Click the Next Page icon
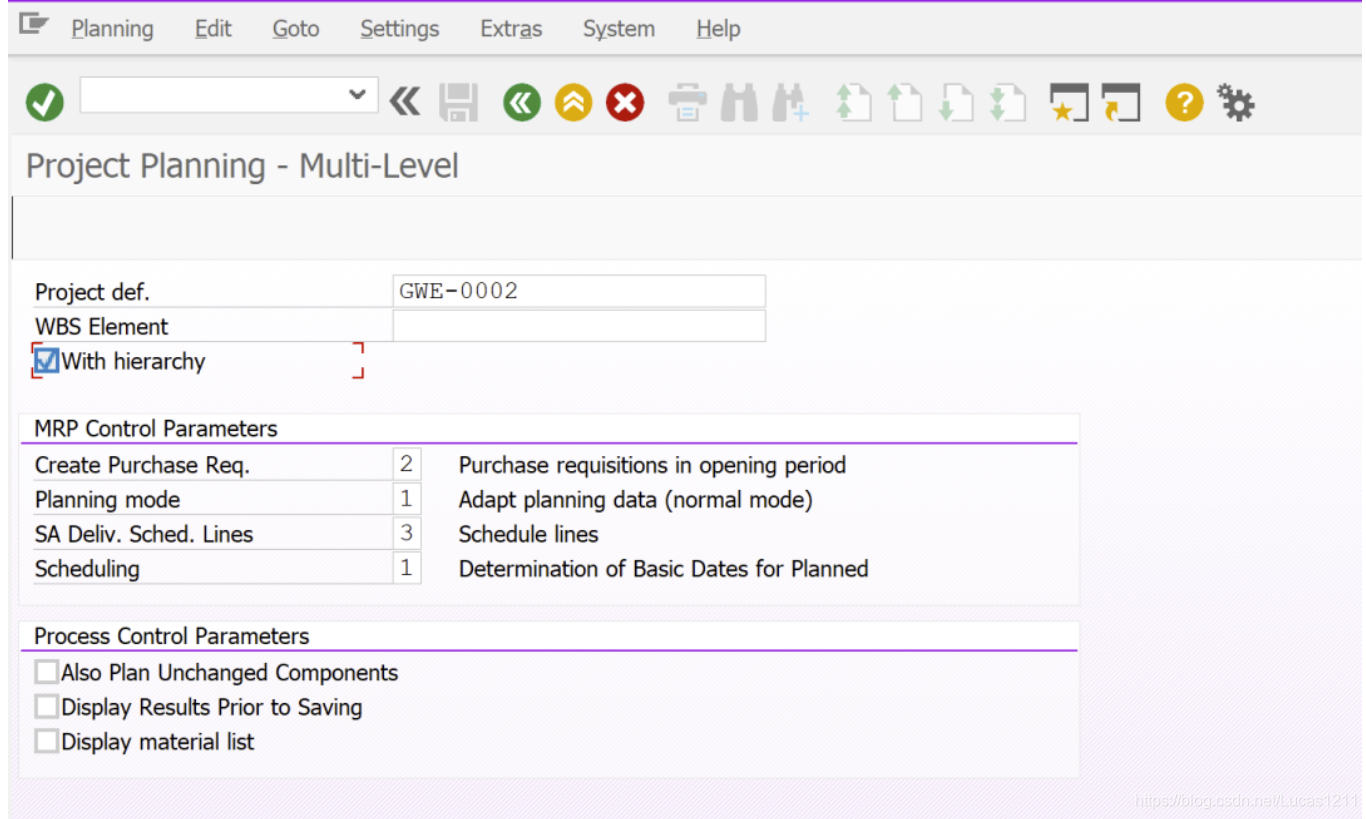Screen dimensions: 1366x819 click(956, 102)
